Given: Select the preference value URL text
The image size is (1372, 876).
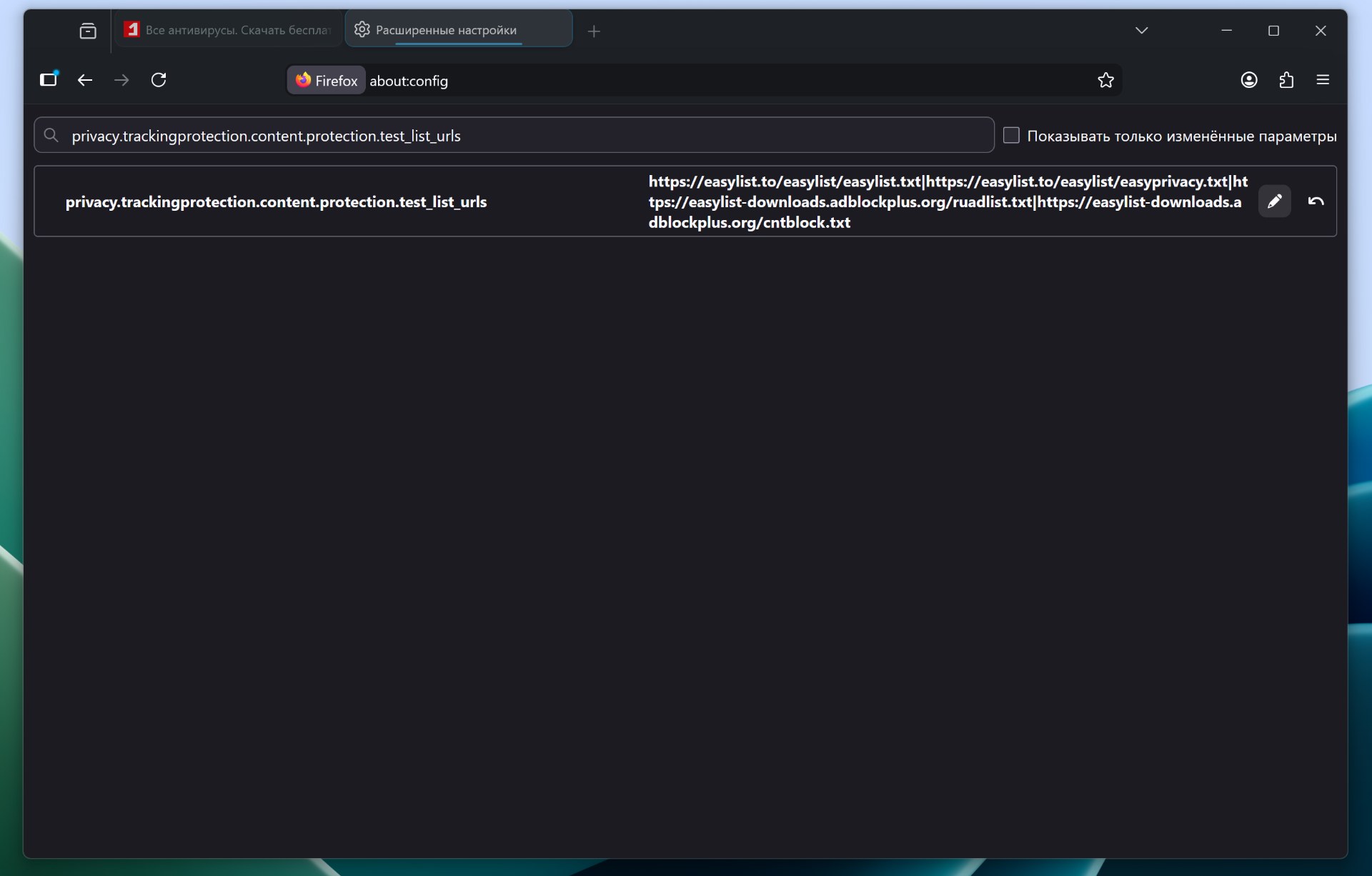Looking at the screenshot, I should point(947,201).
